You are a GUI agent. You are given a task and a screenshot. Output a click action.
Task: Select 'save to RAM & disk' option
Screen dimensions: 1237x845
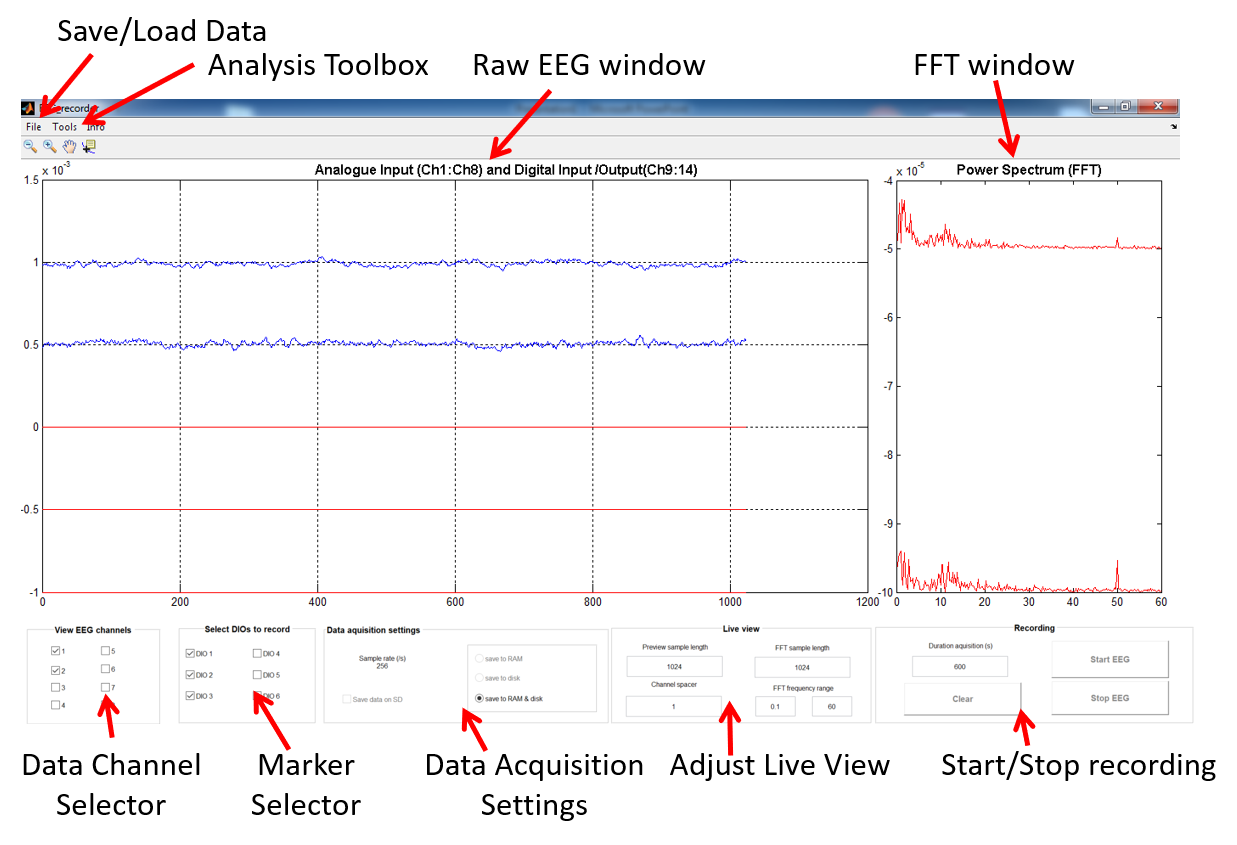[480, 698]
